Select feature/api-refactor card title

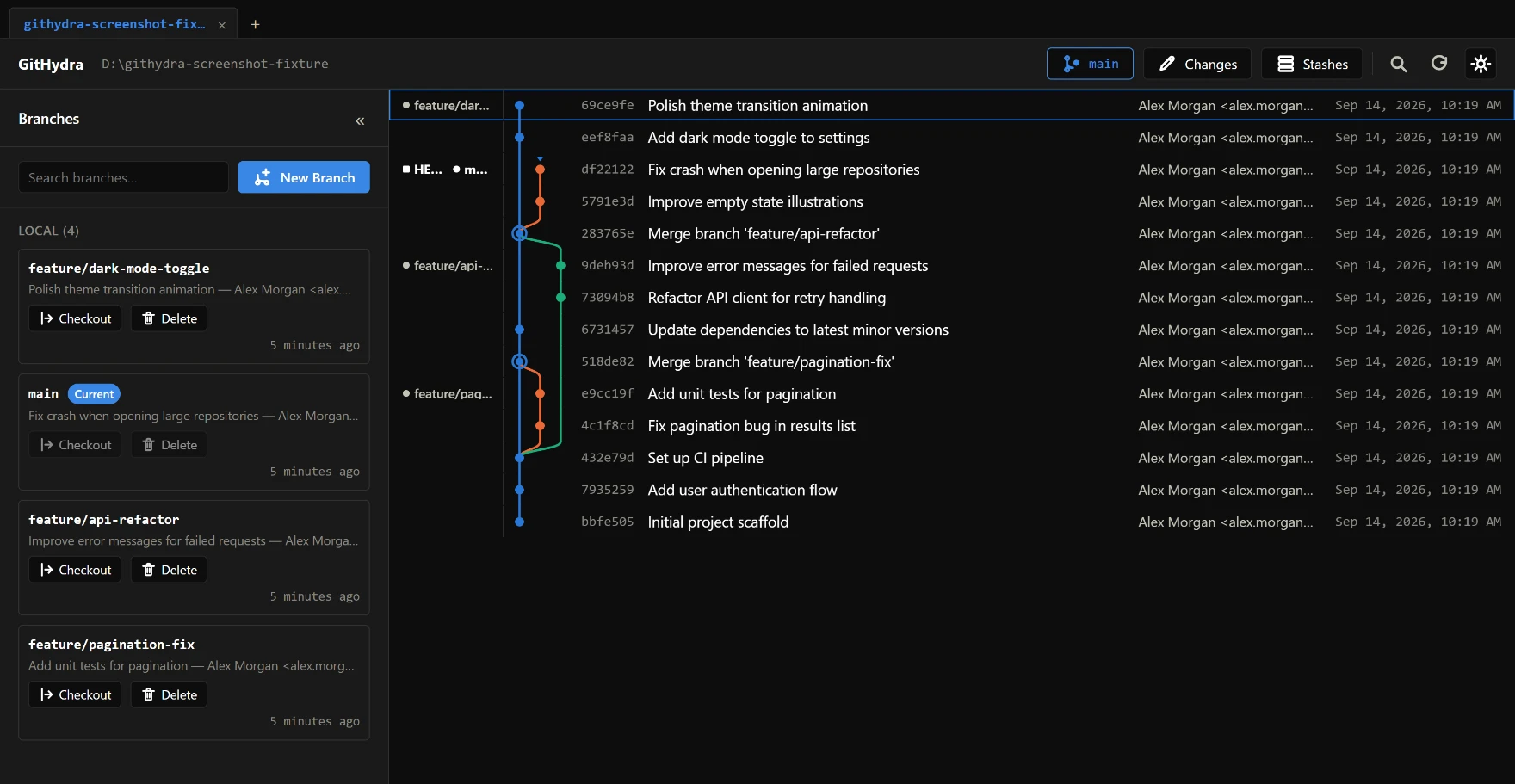pyautogui.click(x=103, y=519)
